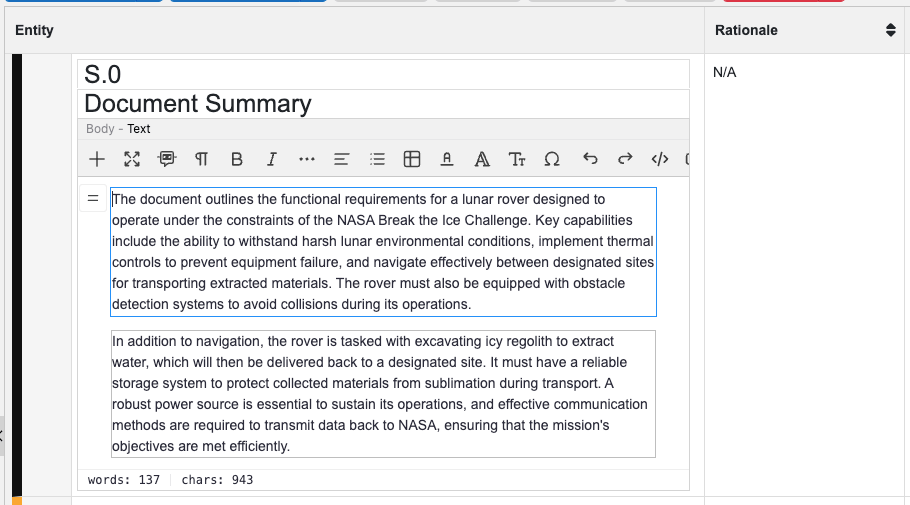
Task: Open the code view (</>) tool
Action: click(x=660, y=159)
